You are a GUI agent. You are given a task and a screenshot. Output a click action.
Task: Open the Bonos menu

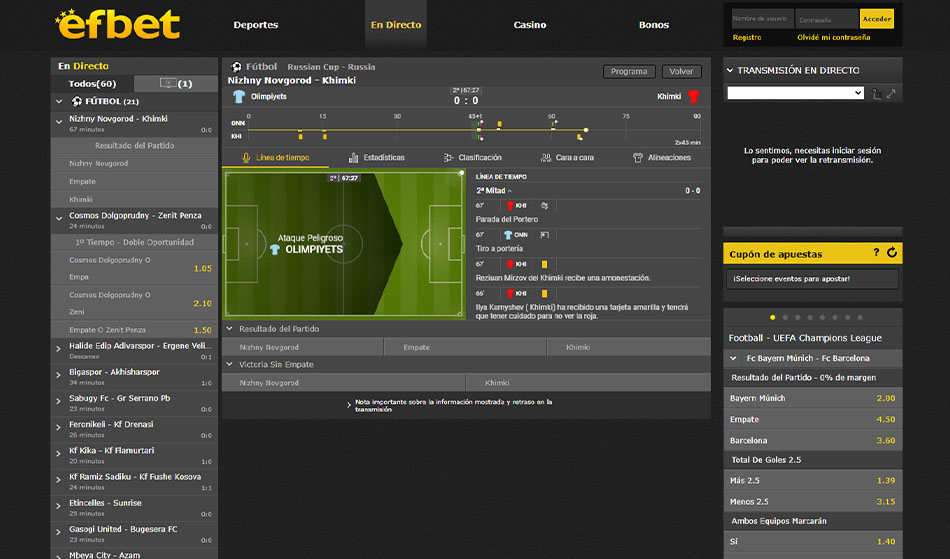654,25
